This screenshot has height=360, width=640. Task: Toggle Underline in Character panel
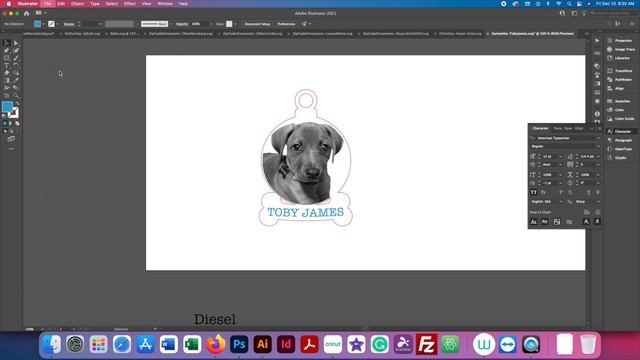click(589, 192)
